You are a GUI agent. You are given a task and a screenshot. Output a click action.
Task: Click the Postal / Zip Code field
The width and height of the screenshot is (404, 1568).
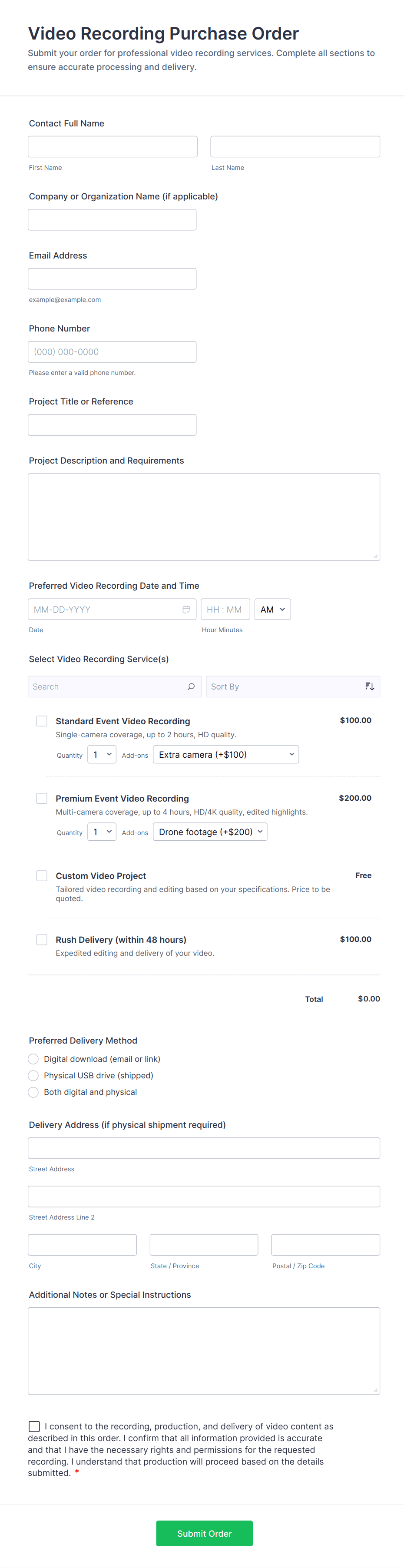click(325, 1245)
